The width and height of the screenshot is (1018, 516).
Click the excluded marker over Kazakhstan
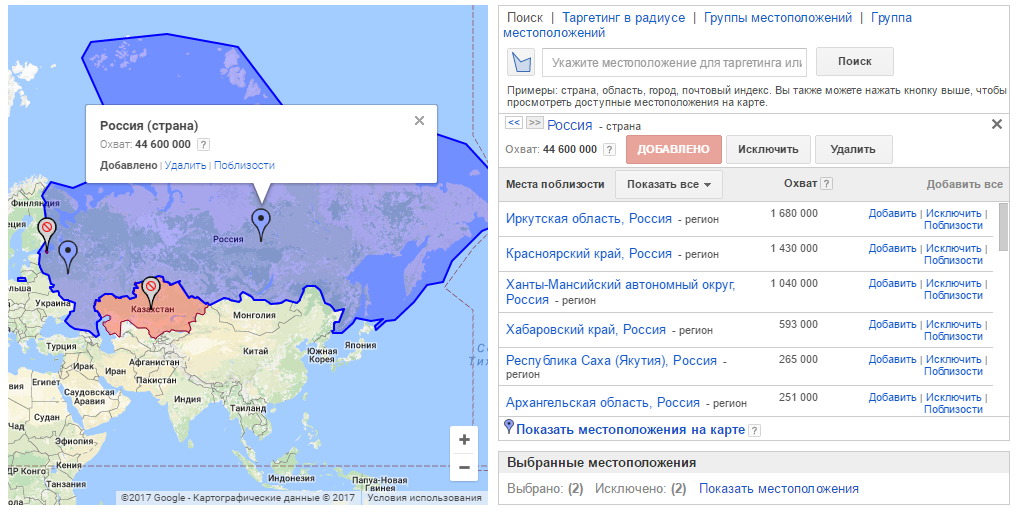click(151, 290)
